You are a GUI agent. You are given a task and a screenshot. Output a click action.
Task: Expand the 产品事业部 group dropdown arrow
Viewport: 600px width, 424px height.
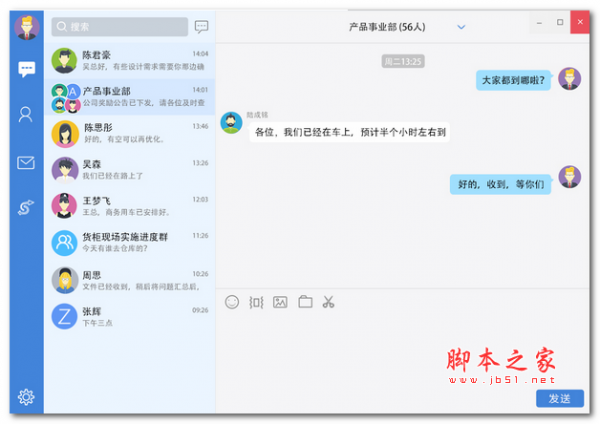click(461, 27)
